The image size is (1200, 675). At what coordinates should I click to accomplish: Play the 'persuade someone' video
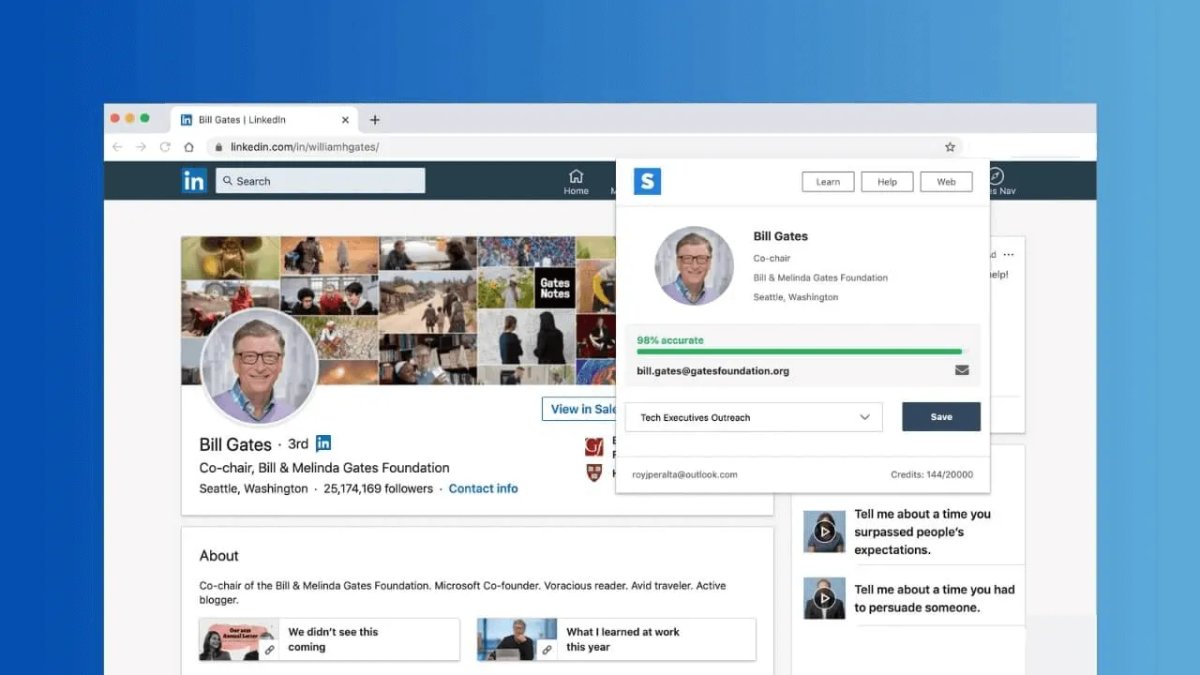point(824,598)
